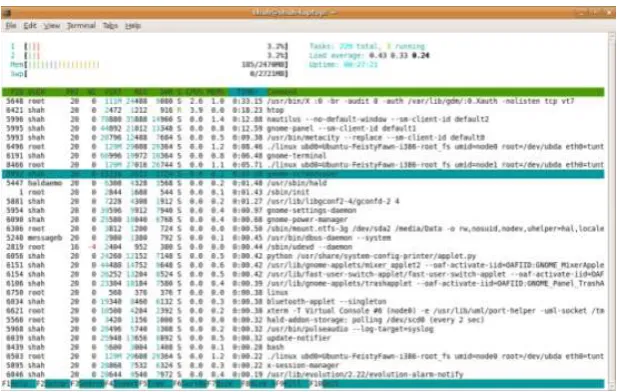Select the trashapplet process row

[x=303, y=283]
